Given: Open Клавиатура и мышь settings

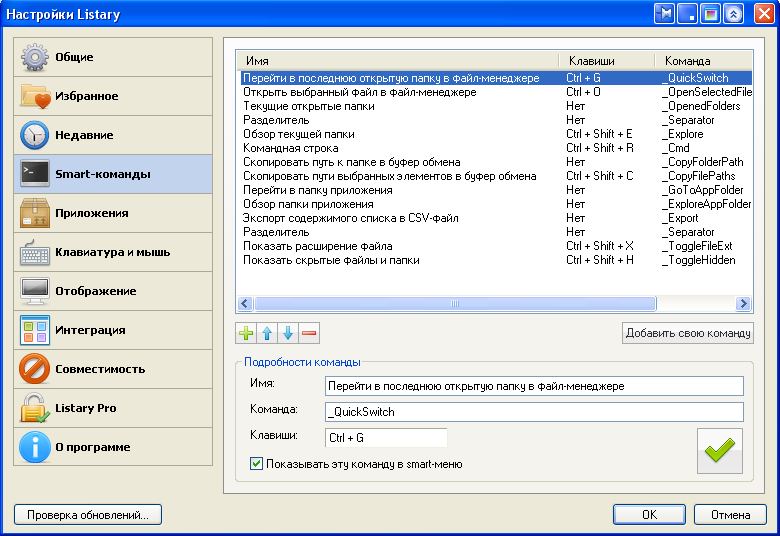Looking at the screenshot, I should tap(113, 252).
